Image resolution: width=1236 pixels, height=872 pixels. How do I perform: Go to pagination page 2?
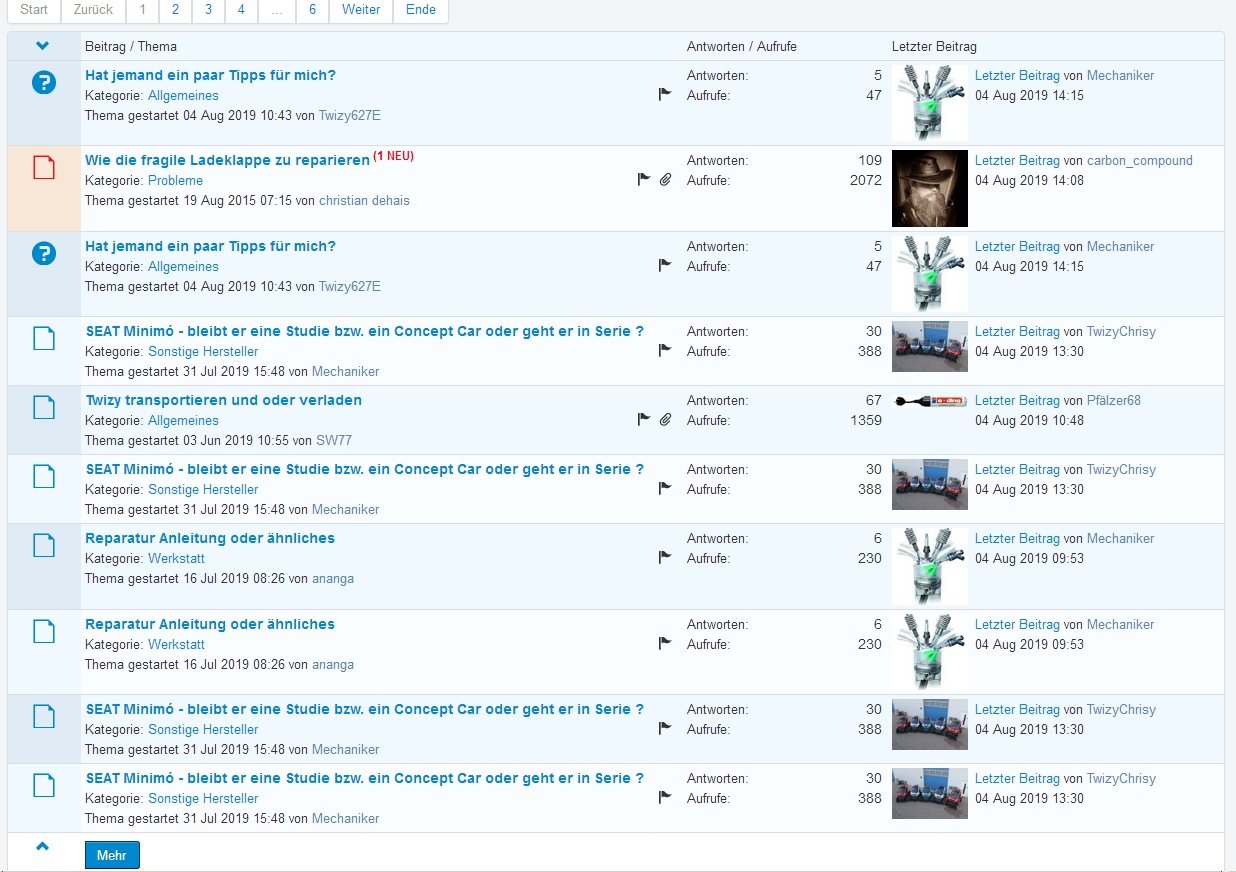click(x=175, y=10)
